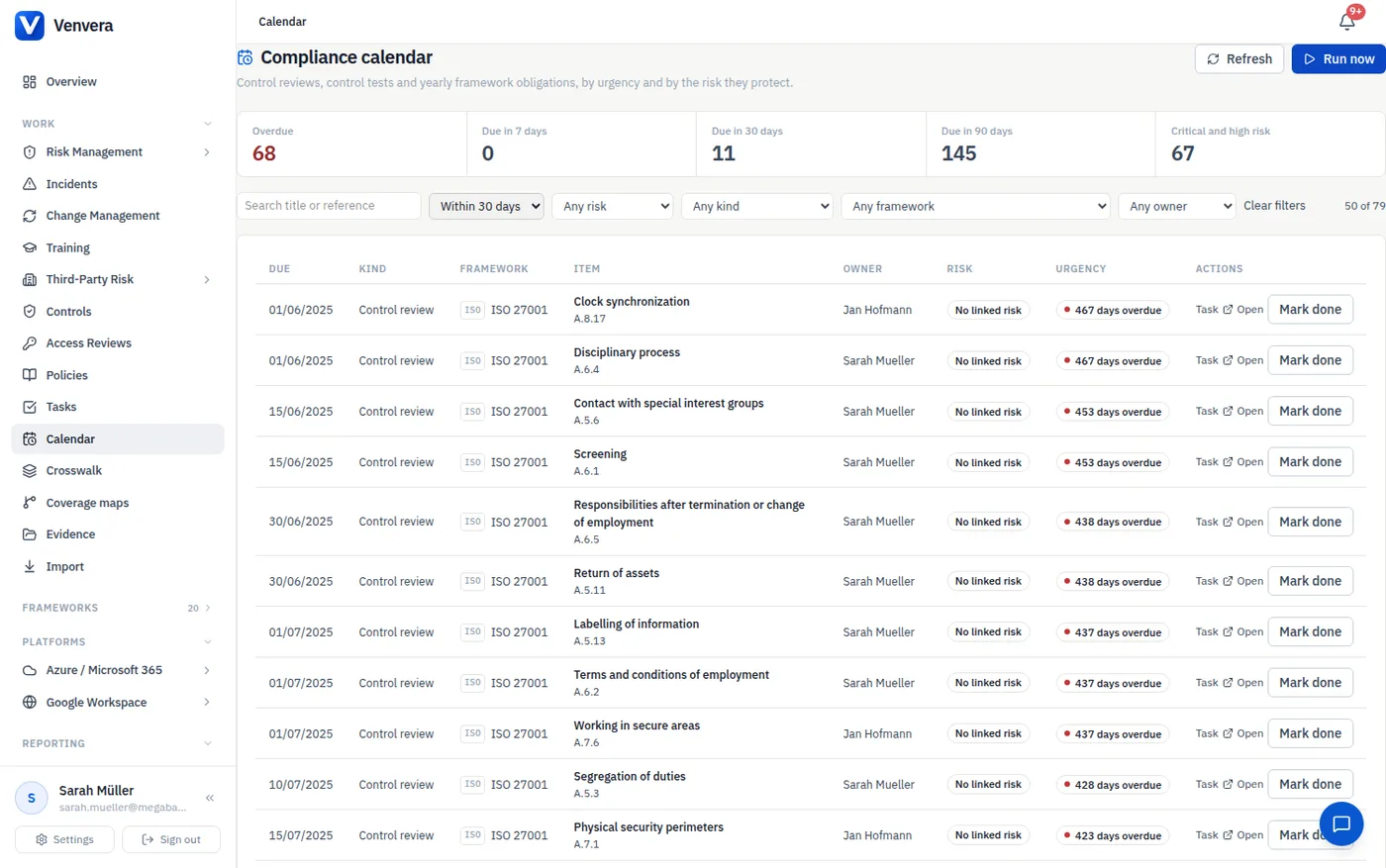The image size is (1386, 868).
Task: Click the Run now button
Action: click(1338, 59)
